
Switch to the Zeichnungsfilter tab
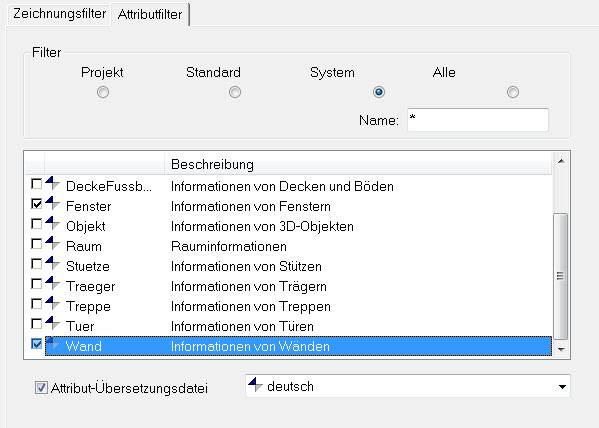click(59, 14)
